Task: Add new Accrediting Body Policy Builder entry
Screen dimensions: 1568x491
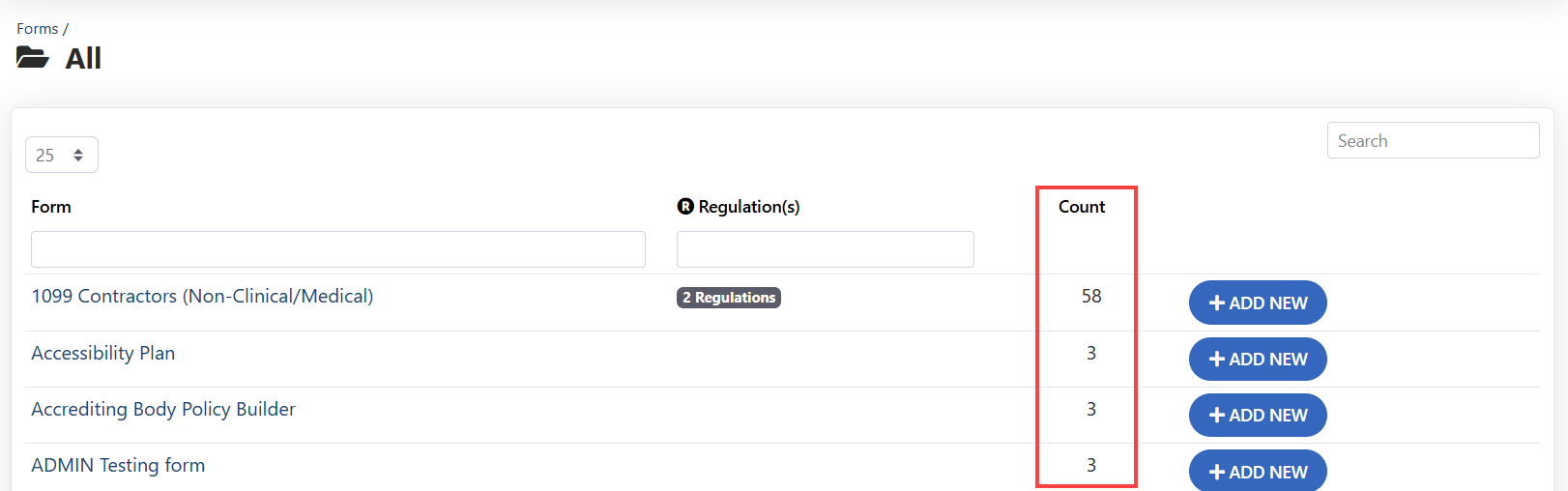Action: tap(1257, 416)
